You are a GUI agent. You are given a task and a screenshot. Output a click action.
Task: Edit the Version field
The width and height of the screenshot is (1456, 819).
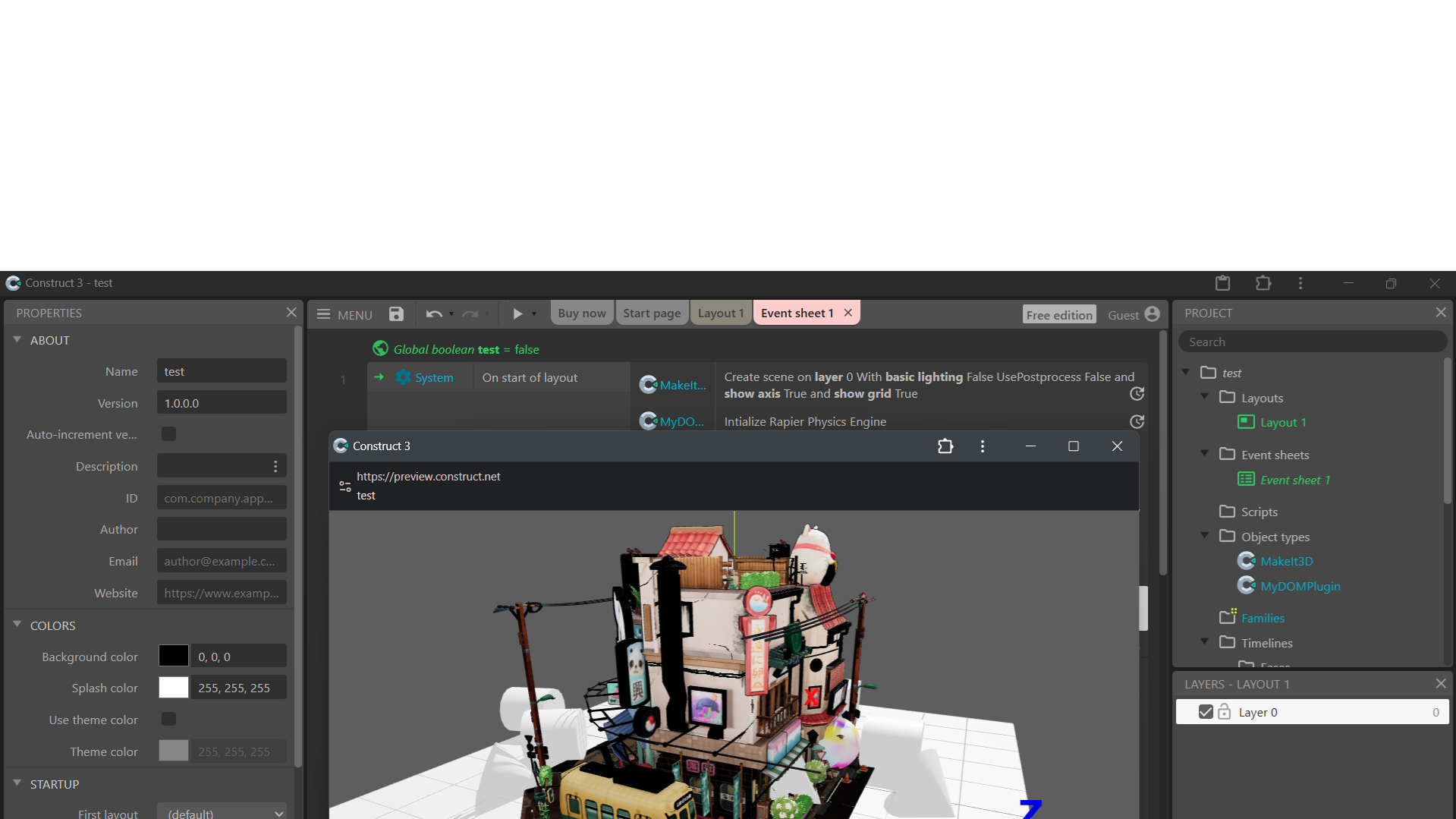(222, 403)
